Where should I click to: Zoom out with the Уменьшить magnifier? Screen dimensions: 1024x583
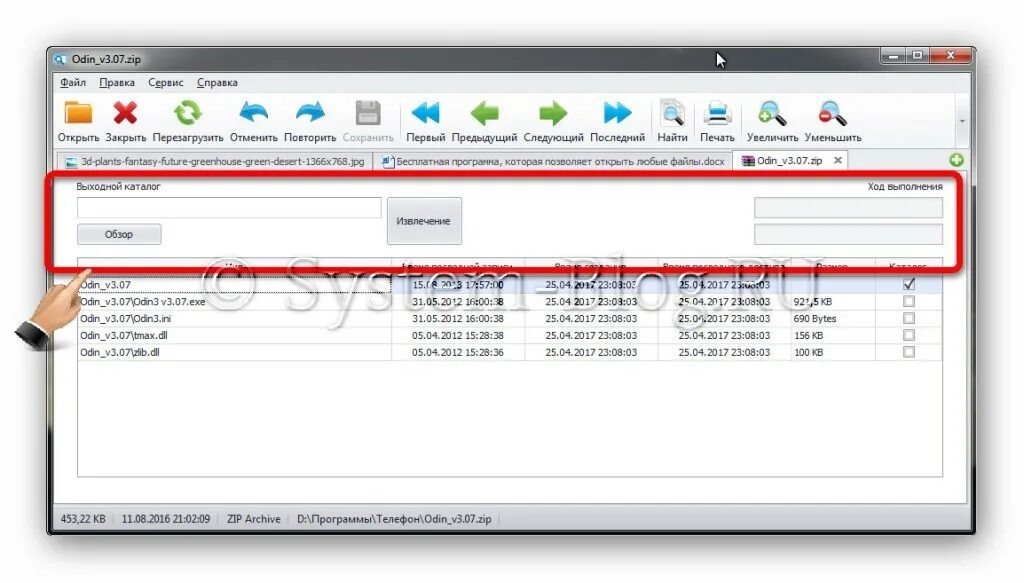[833, 114]
